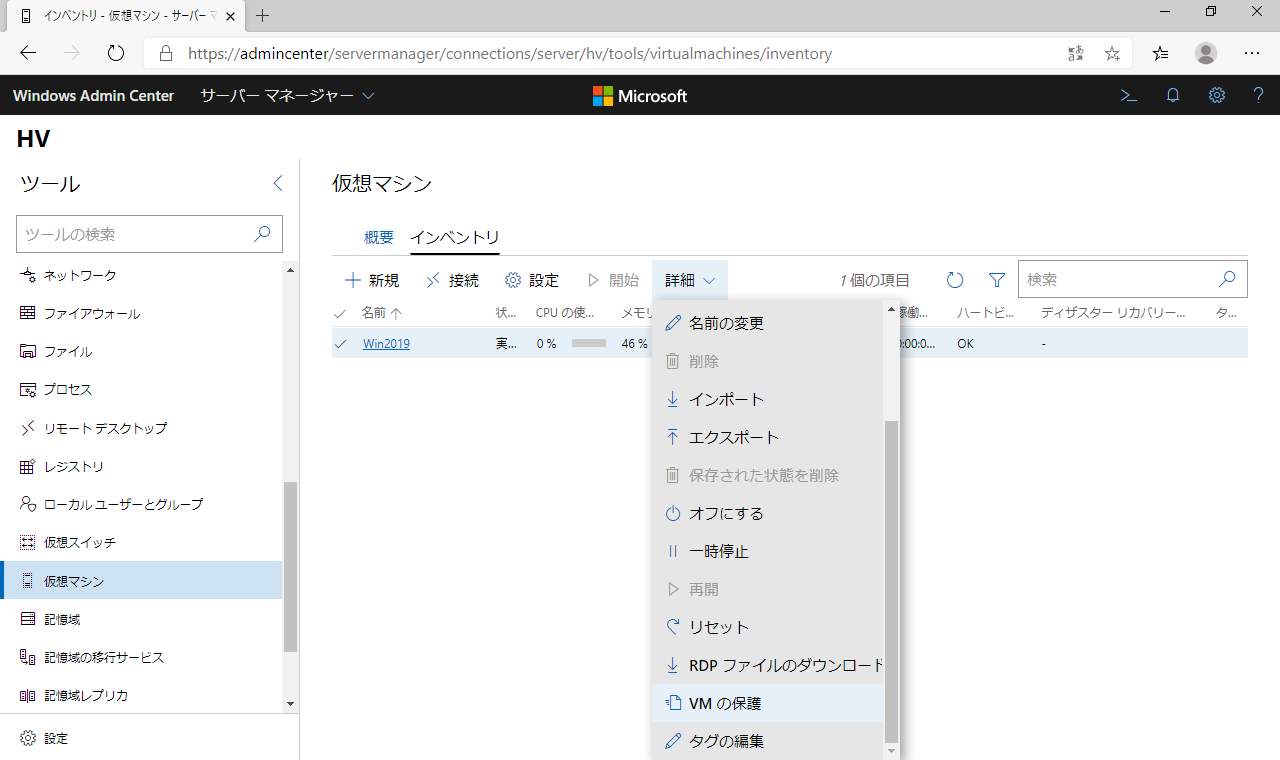Viewport: 1280px width, 760px height.
Task: Open the 記憶域 tool
Action: [x=141, y=619]
